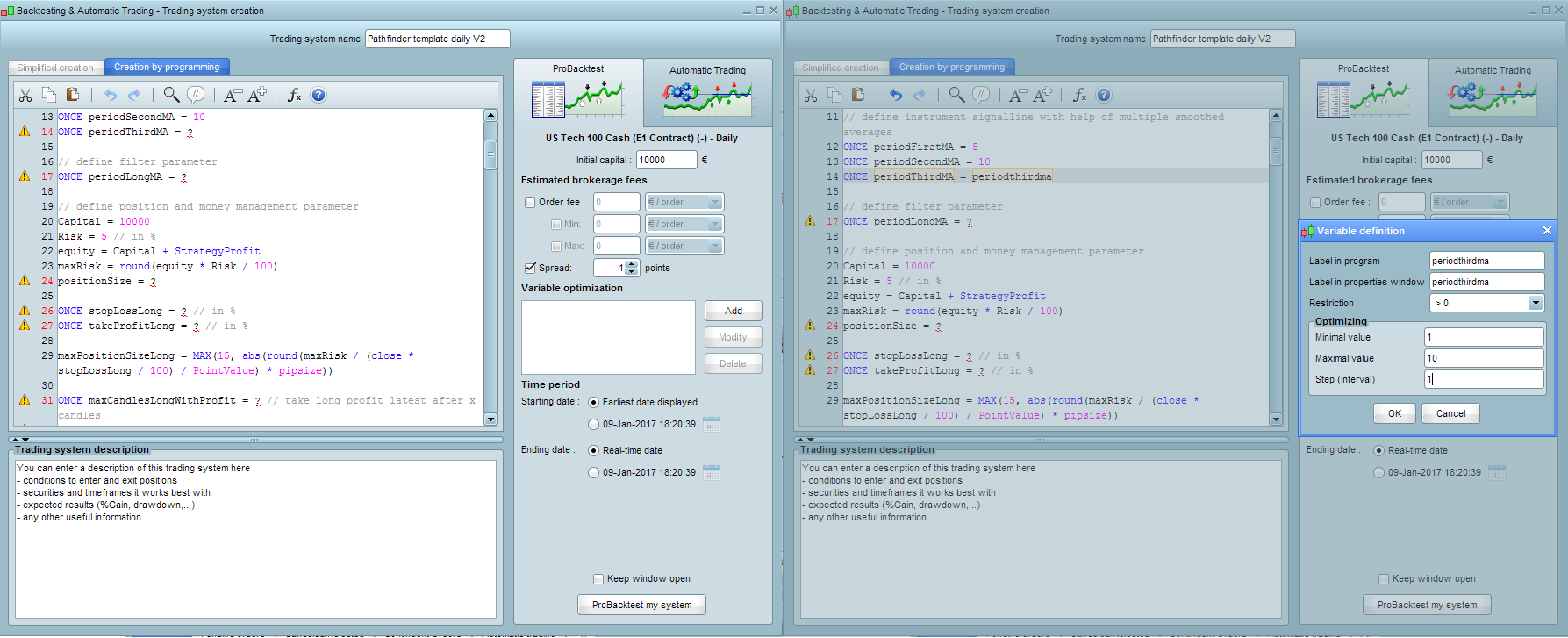Viewport: 1568px width, 638px height.
Task: Enable the Order fee checkbox in left window
Action: tap(530, 203)
